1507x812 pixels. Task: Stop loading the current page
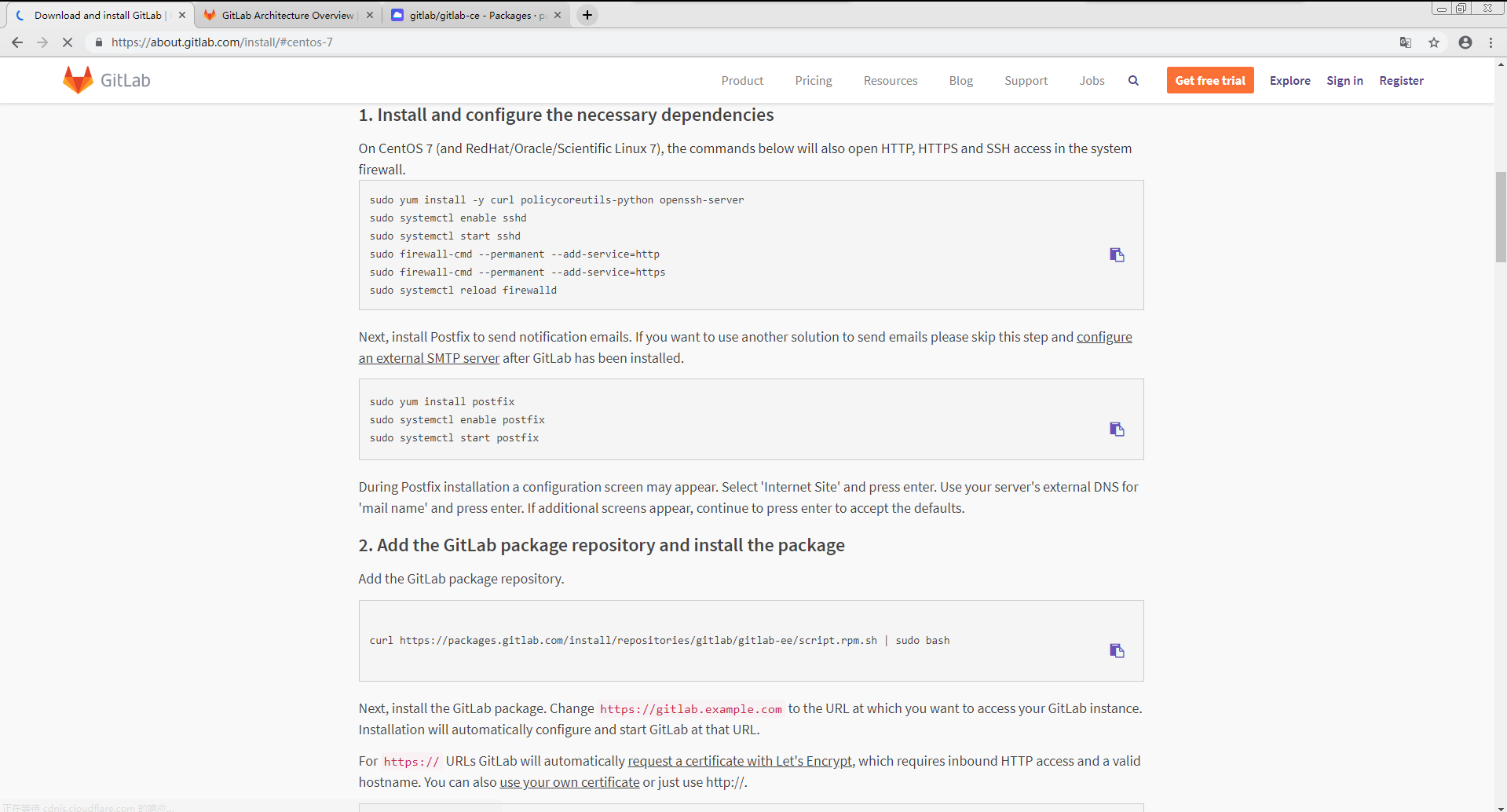[x=68, y=42]
